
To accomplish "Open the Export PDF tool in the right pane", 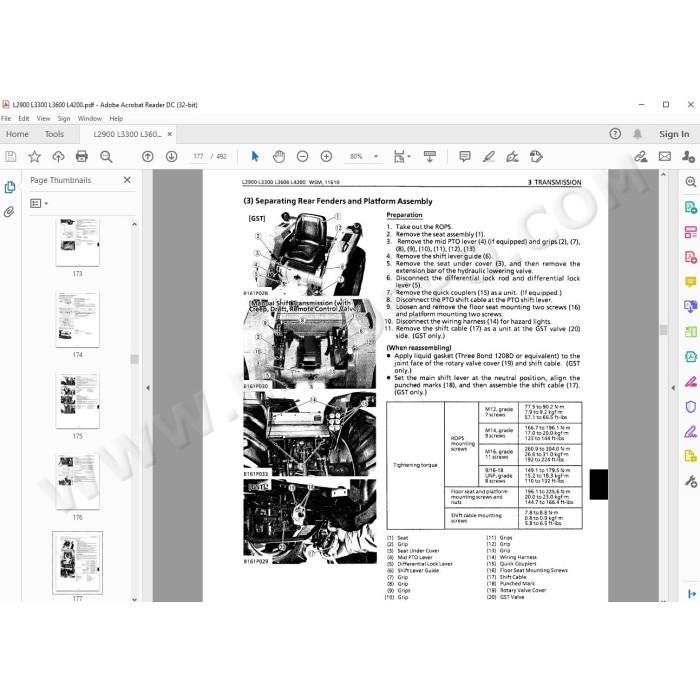I will 690,208.
